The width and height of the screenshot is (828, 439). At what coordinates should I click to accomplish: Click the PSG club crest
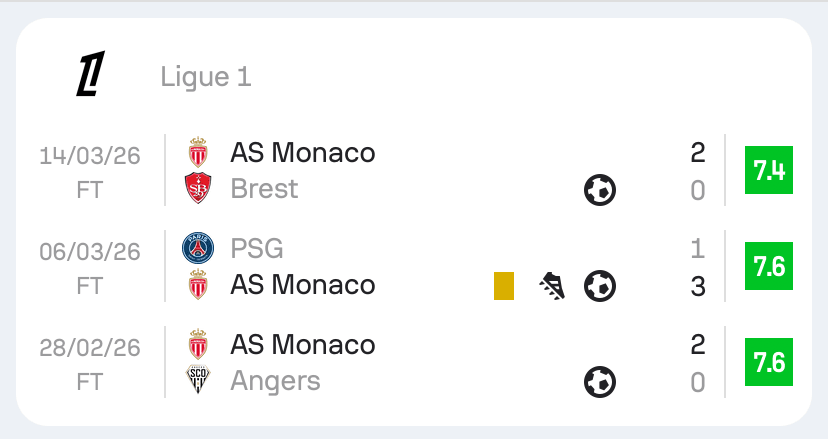point(199,248)
